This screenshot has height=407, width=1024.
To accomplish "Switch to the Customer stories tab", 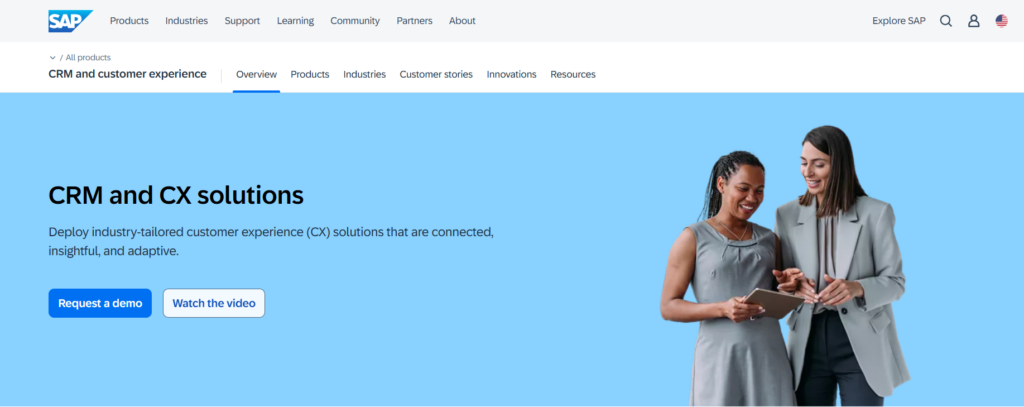I will (x=436, y=74).
